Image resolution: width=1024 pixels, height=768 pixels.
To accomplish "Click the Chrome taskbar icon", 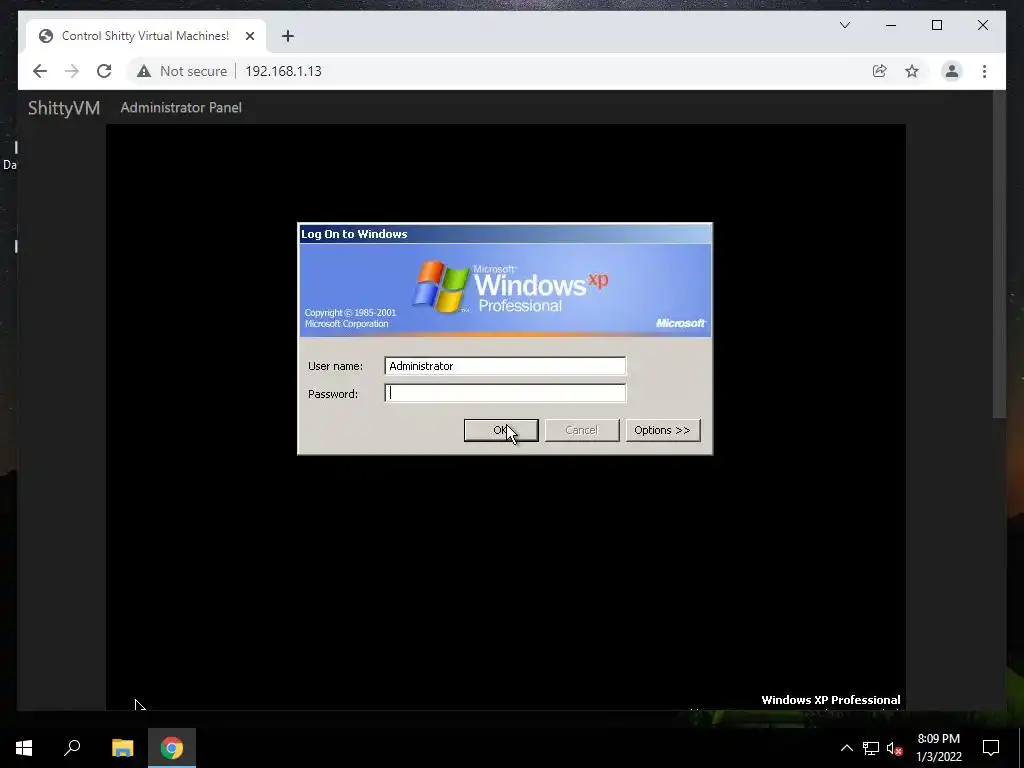I will [x=172, y=748].
